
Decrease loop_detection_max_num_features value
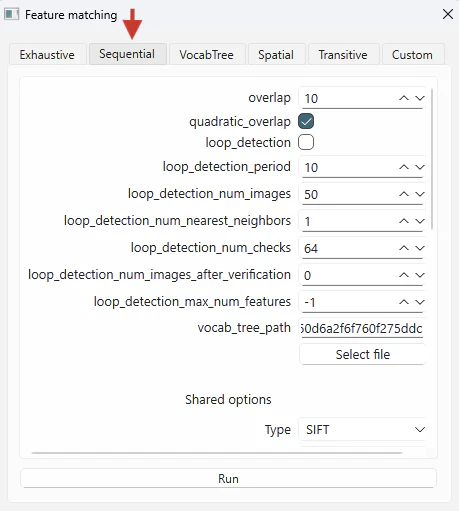pos(420,302)
